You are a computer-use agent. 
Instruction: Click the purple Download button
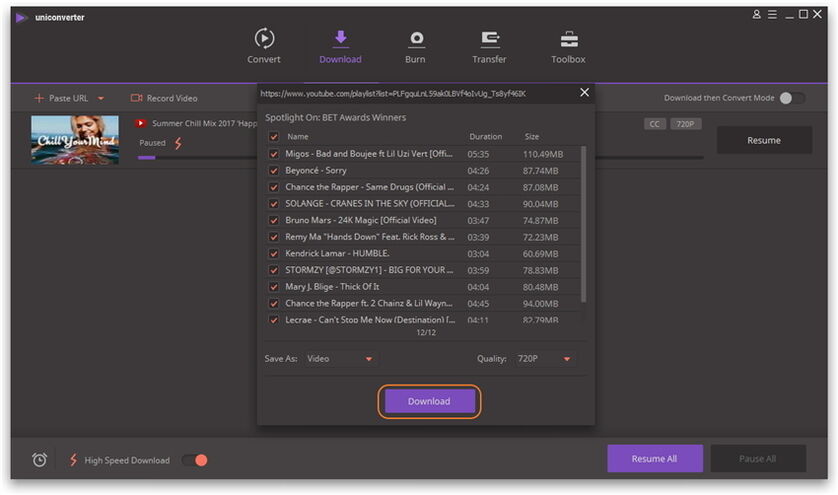pyautogui.click(x=429, y=401)
